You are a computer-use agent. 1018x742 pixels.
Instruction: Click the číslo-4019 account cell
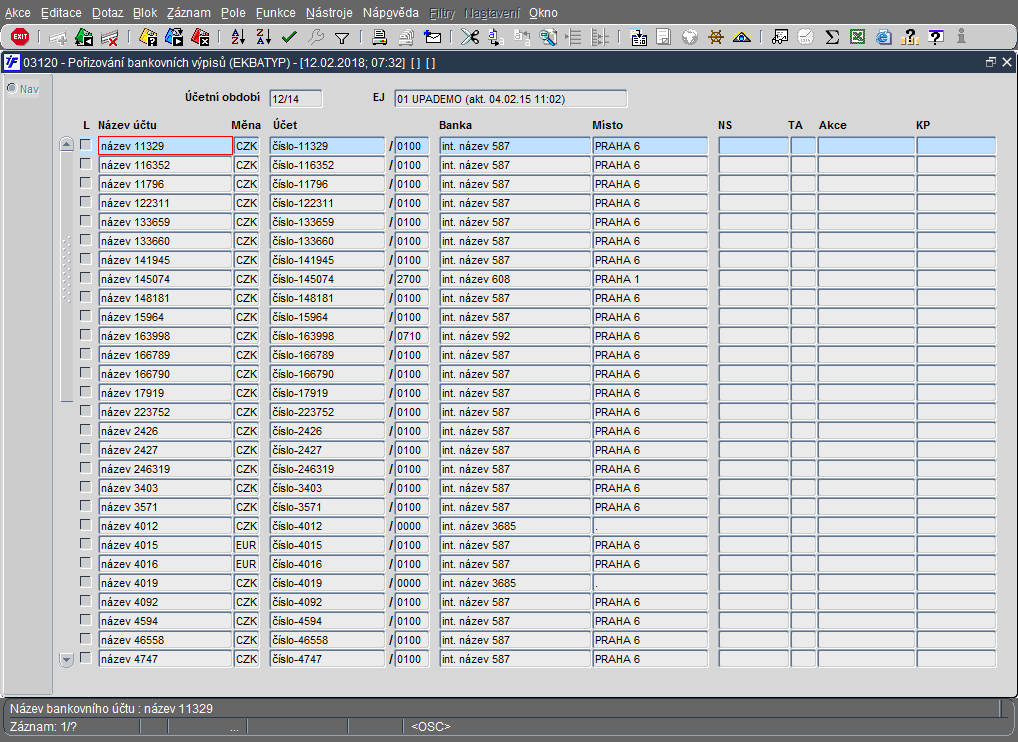(x=327, y=583)
